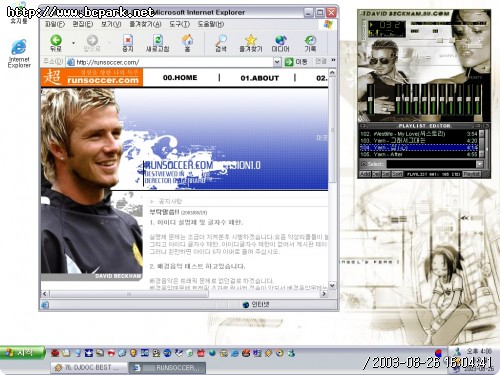Image resolution: width=500 pixels, height=375 pixels.
Task: Open the Search (검색) magnifier icon
Action: tap(221, 40)
